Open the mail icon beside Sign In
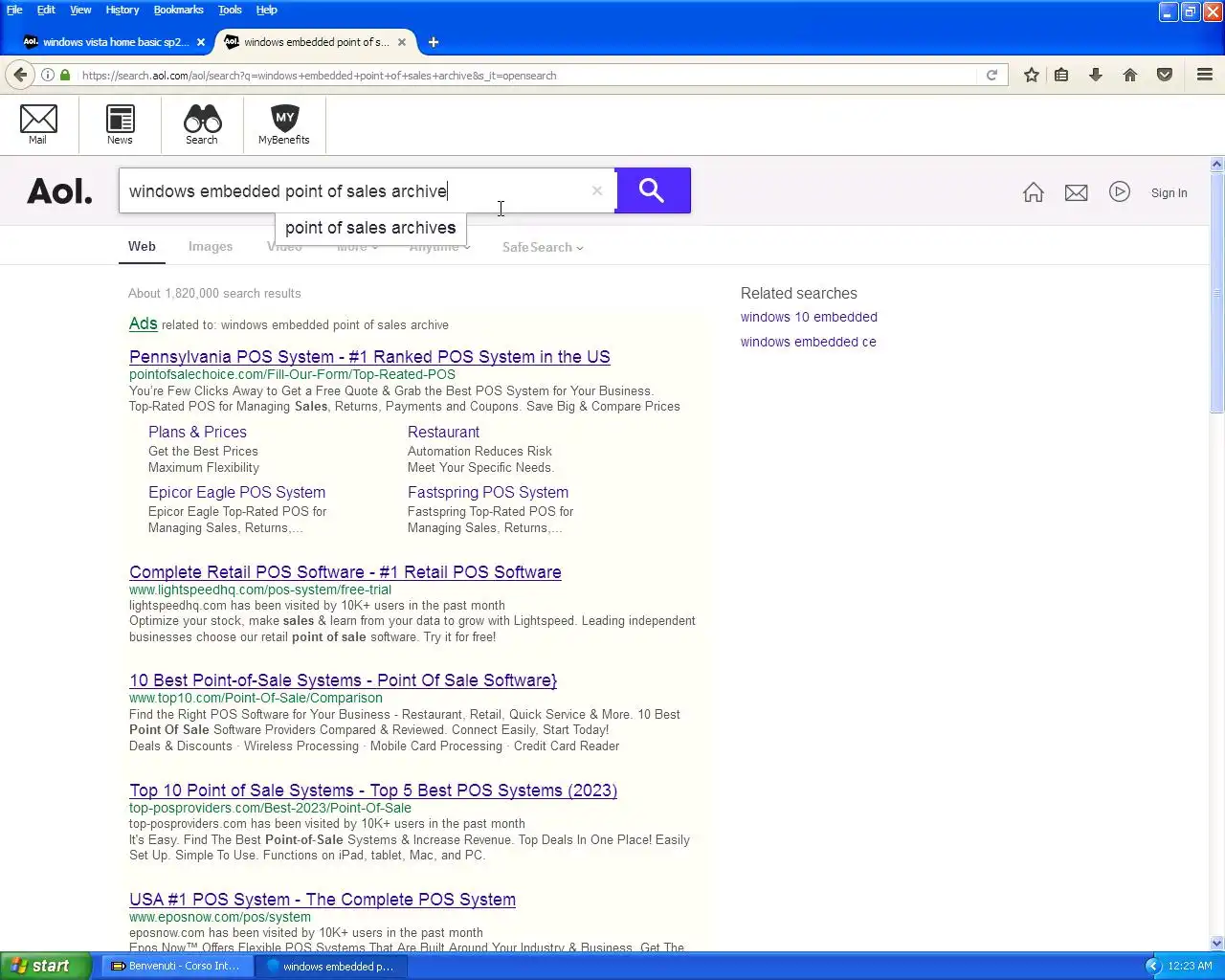 tap(1077, 192)
